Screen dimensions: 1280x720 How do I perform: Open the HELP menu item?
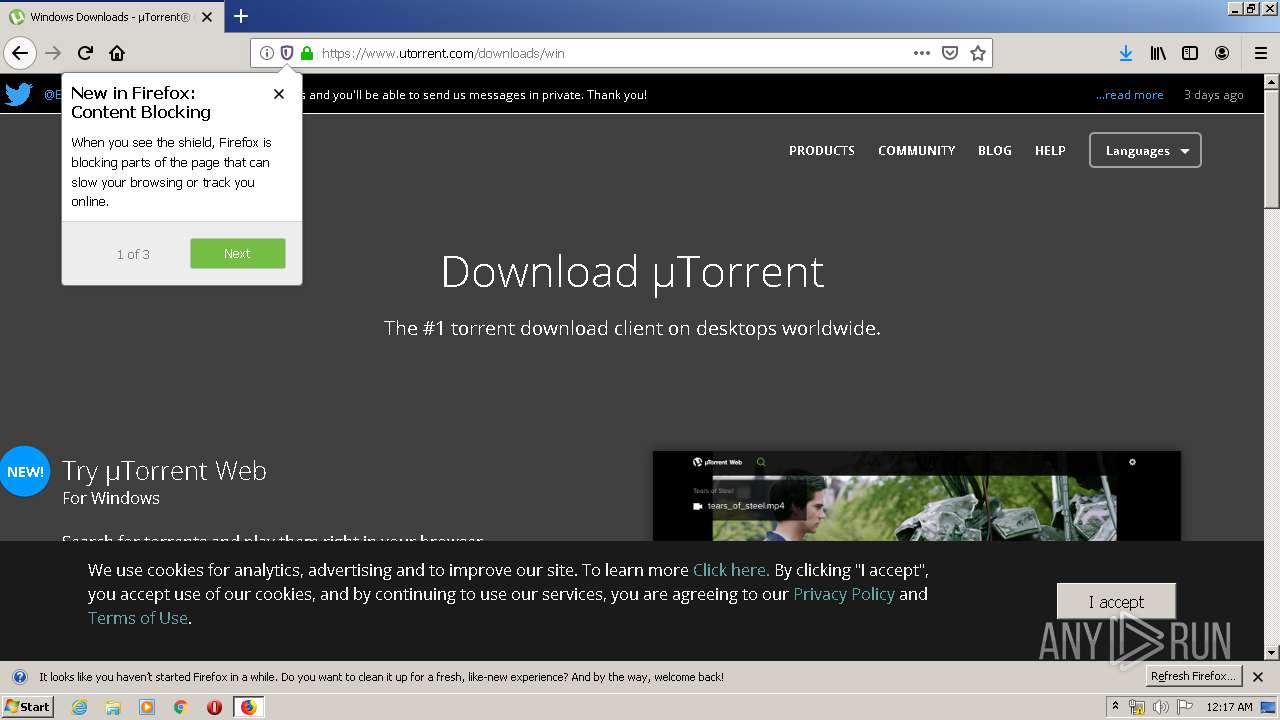tap(1050, 151)
